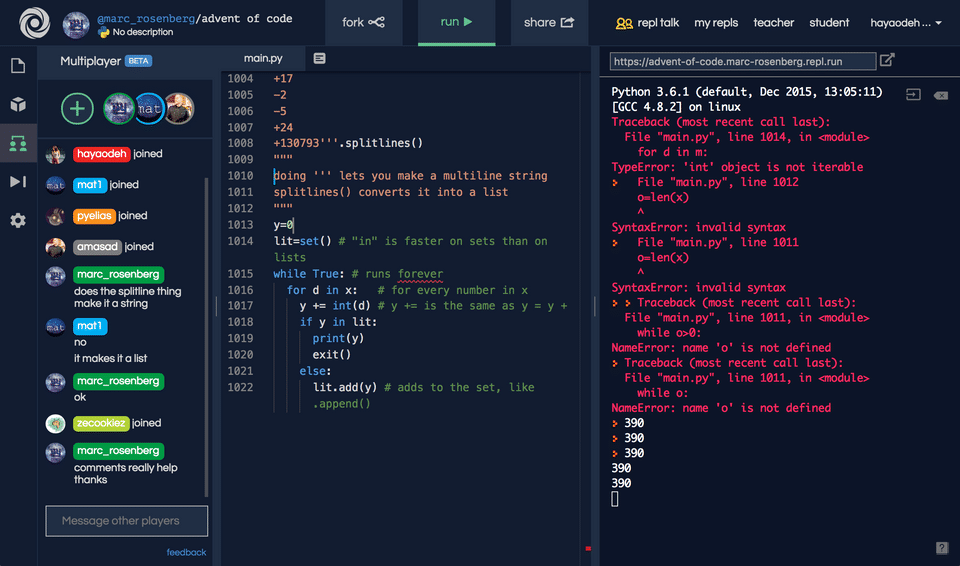This screenshot has width=960, height=566.
Task: Open the feedback link
Action: click(186, 552)
